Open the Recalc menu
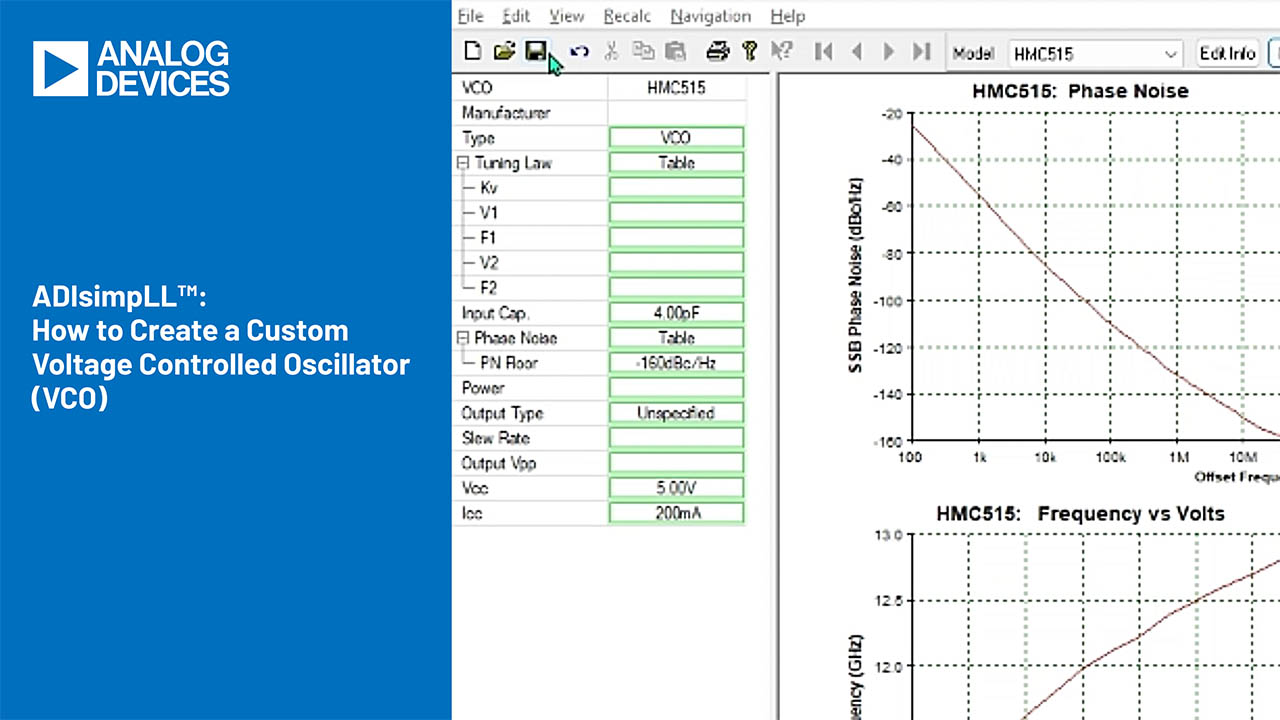The image size is (1280, 720). (627, 16)
